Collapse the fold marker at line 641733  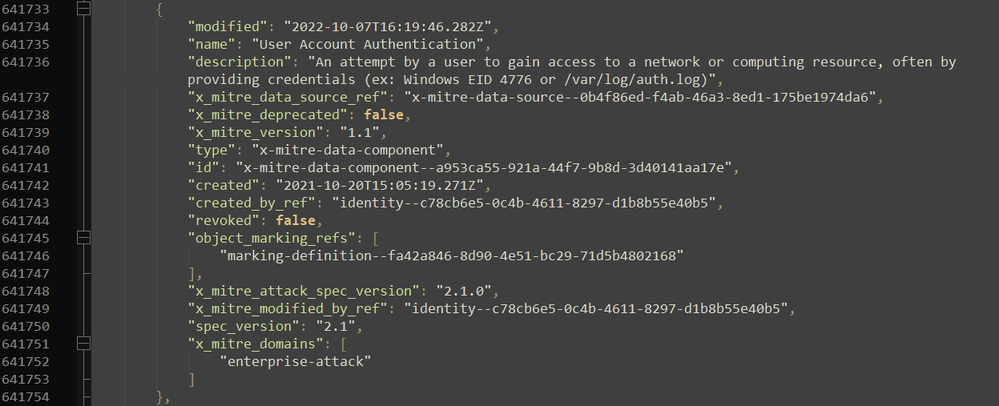83,8
